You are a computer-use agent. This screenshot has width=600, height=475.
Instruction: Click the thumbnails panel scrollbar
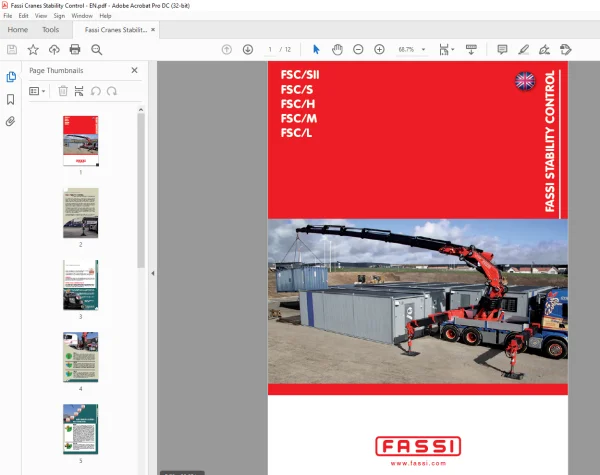point(141,190)
